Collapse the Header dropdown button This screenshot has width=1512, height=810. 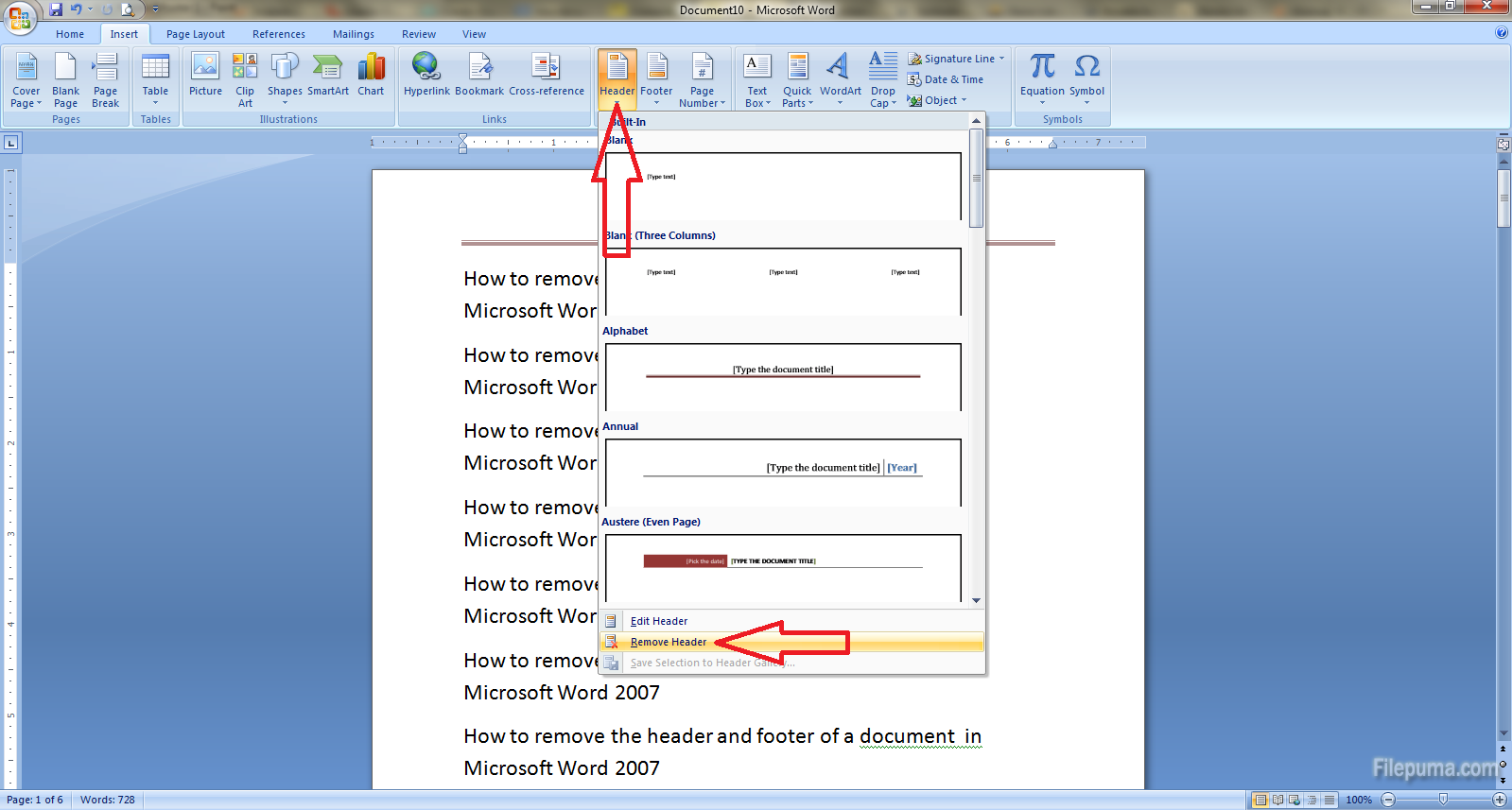tap(617, 80)
